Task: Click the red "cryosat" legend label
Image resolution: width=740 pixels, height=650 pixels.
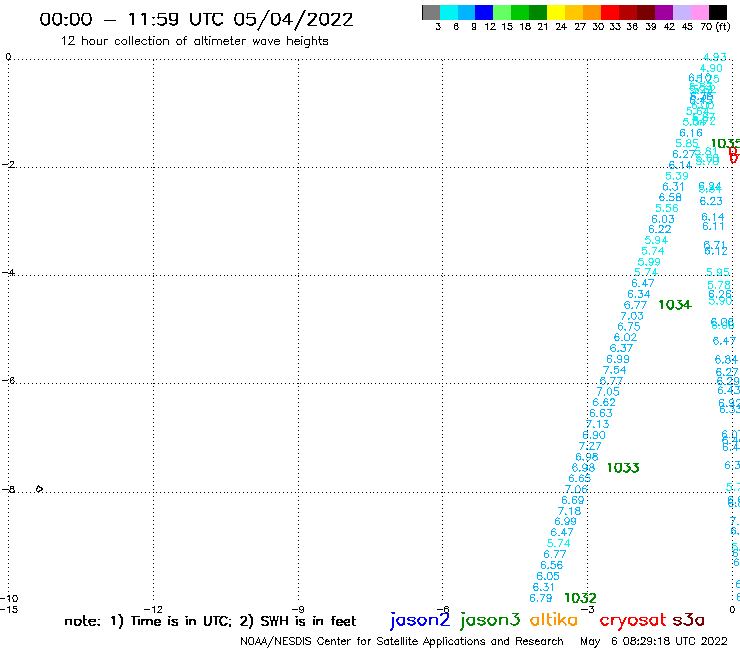Action: coord(632,620)
